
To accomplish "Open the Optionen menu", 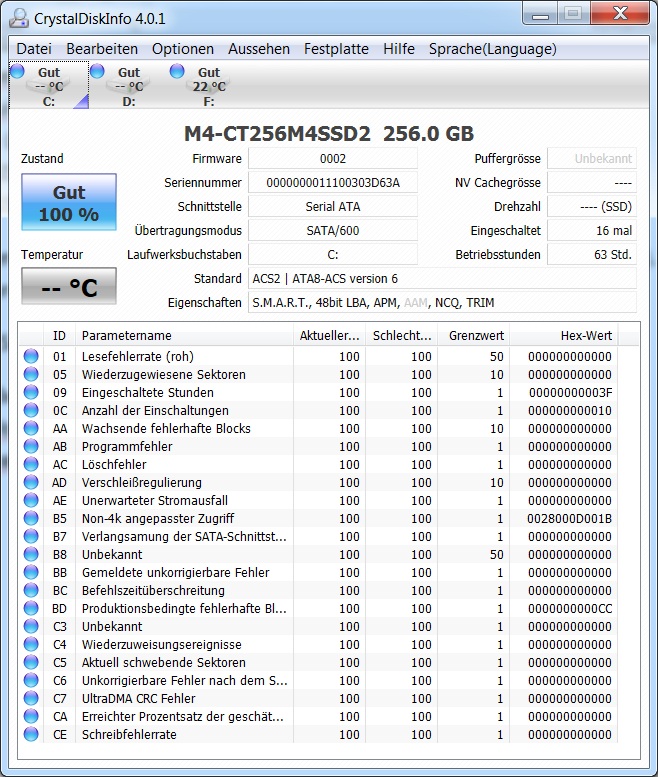I will coord(183,49).
